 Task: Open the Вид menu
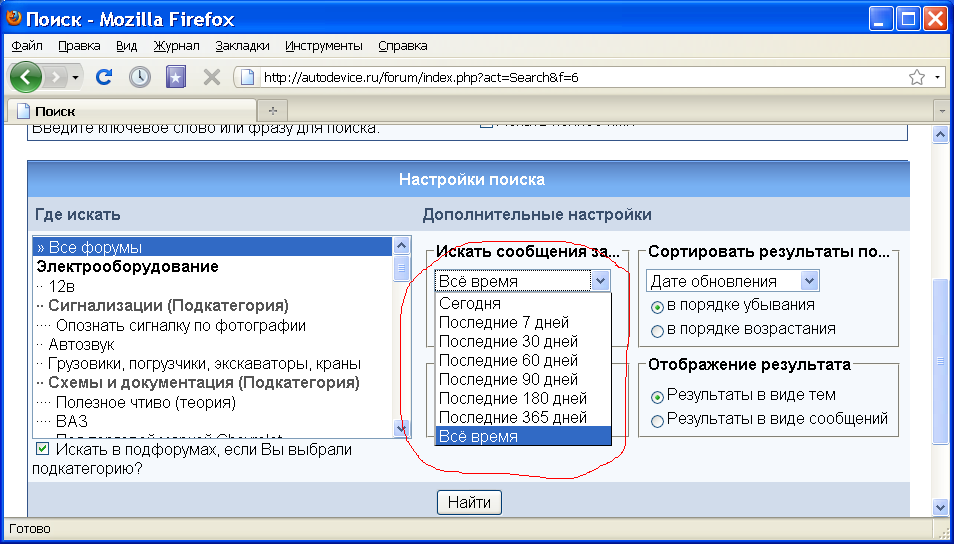[x=127, y=46]
